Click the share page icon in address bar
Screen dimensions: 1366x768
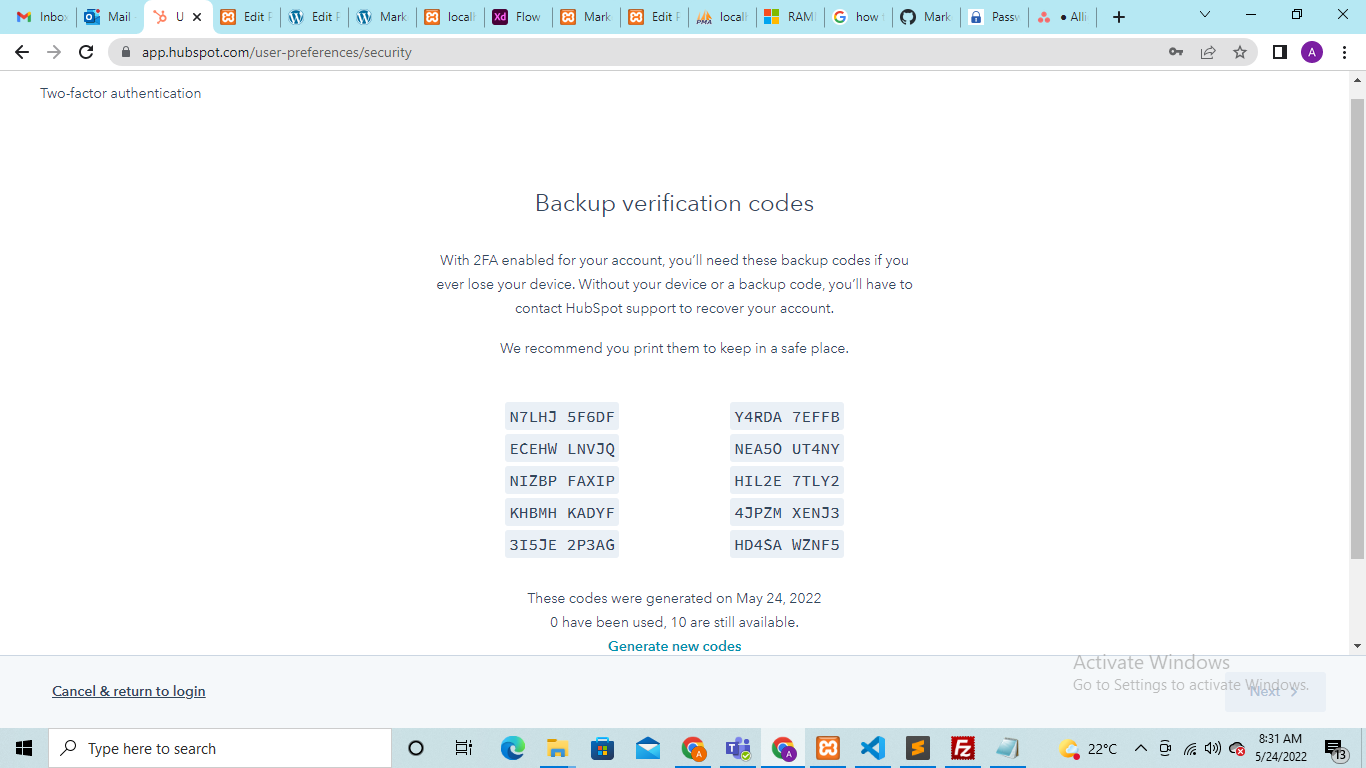tap(1208, 52)
